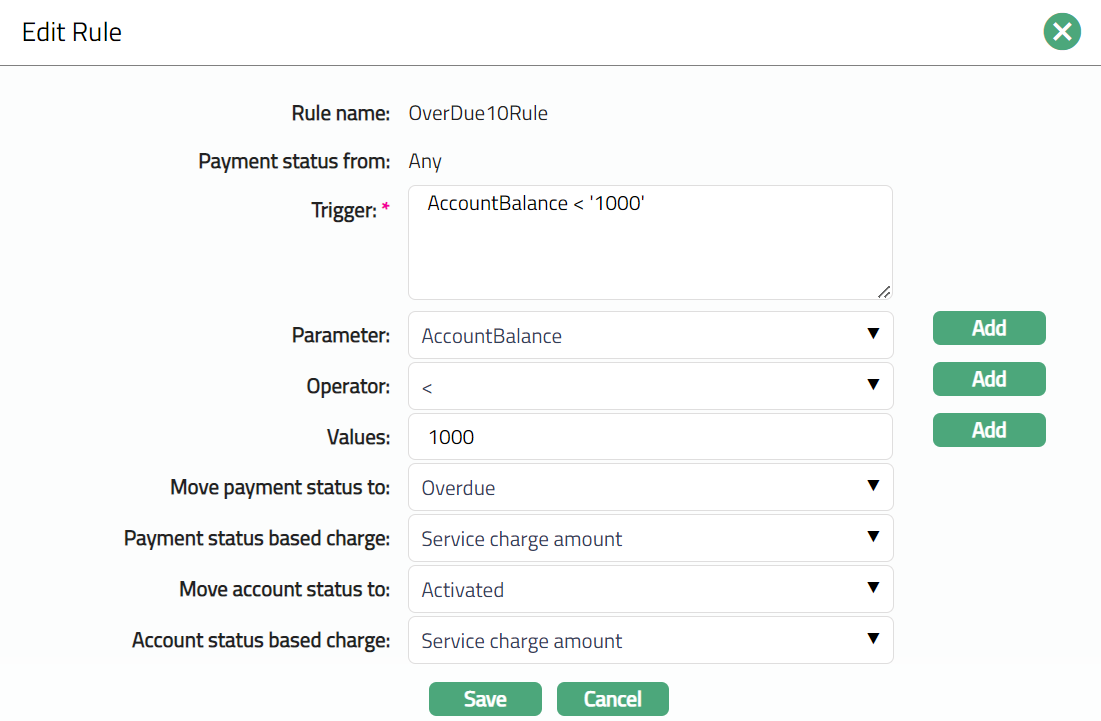This screenshot has height=721, width=1101.
Task: Click the 'Any' payment status from value
Action: [x=425, y=161]
